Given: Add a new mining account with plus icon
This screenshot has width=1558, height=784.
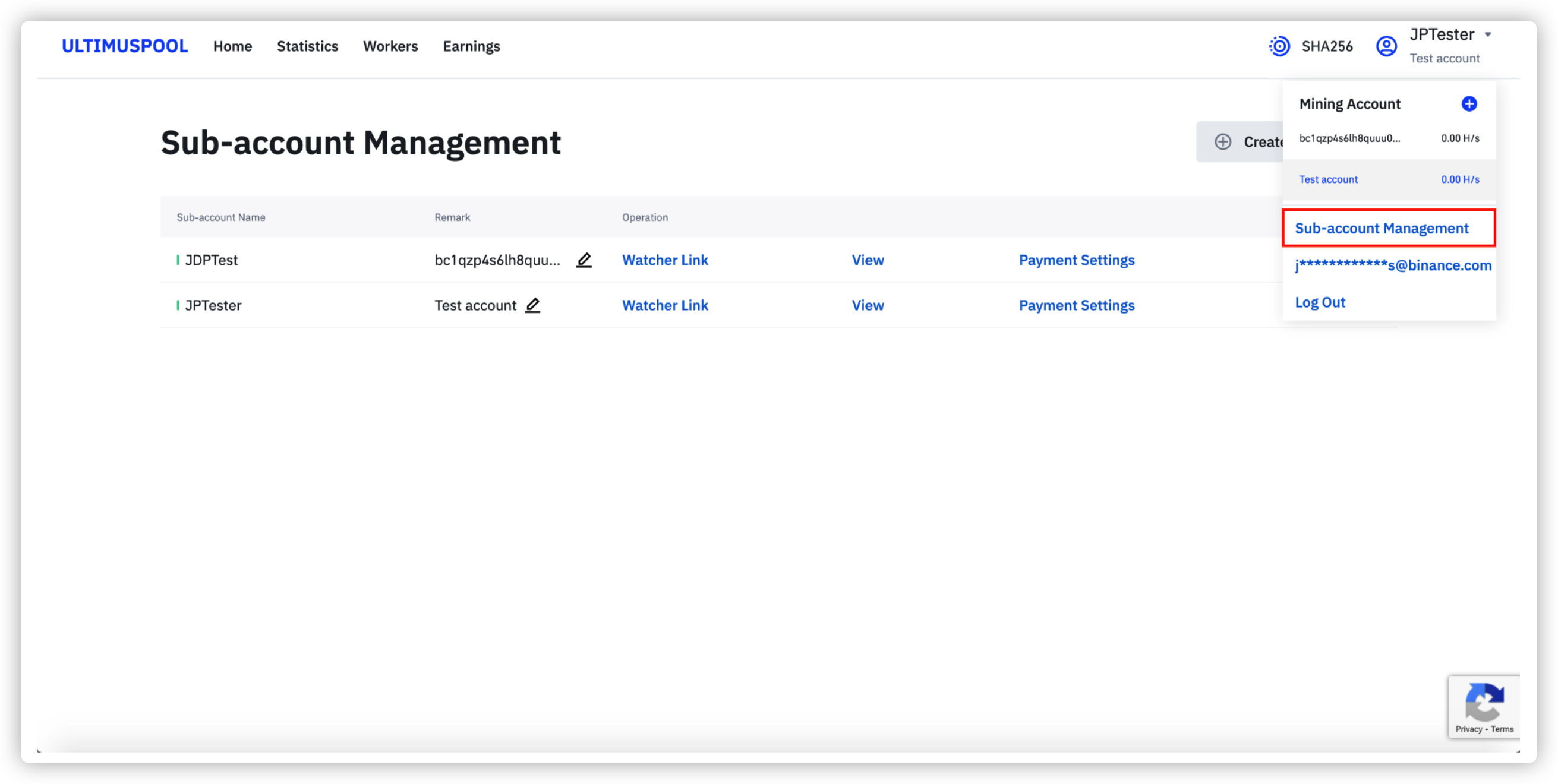Looking at the screenshot, I should [1469, 103].
